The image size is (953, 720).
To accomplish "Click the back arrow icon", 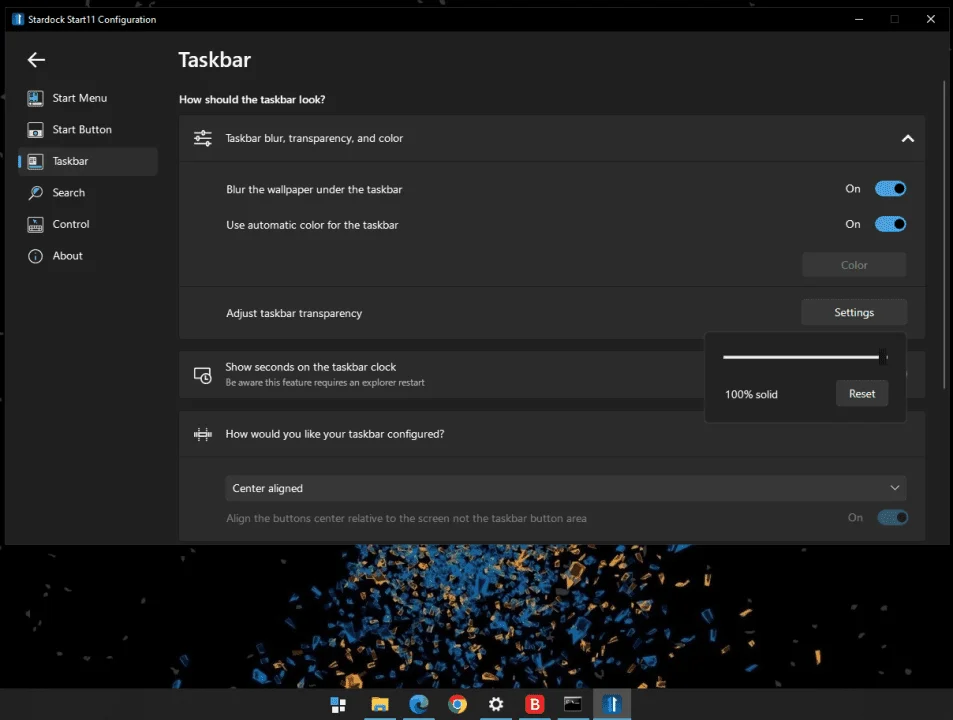I will tap(36, 60).
